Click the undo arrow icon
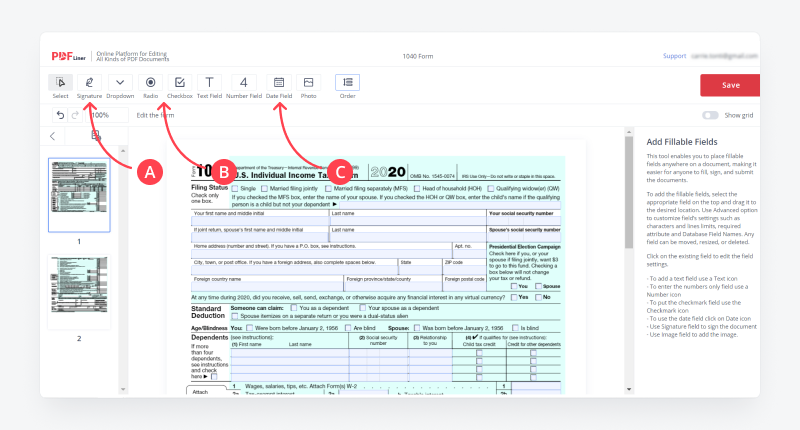800x430 pixels. (x=60, y=115)
